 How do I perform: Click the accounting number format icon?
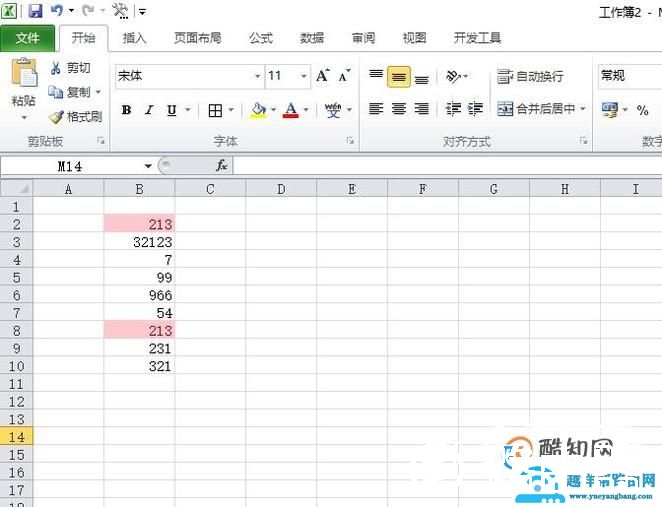pos(610,110)
